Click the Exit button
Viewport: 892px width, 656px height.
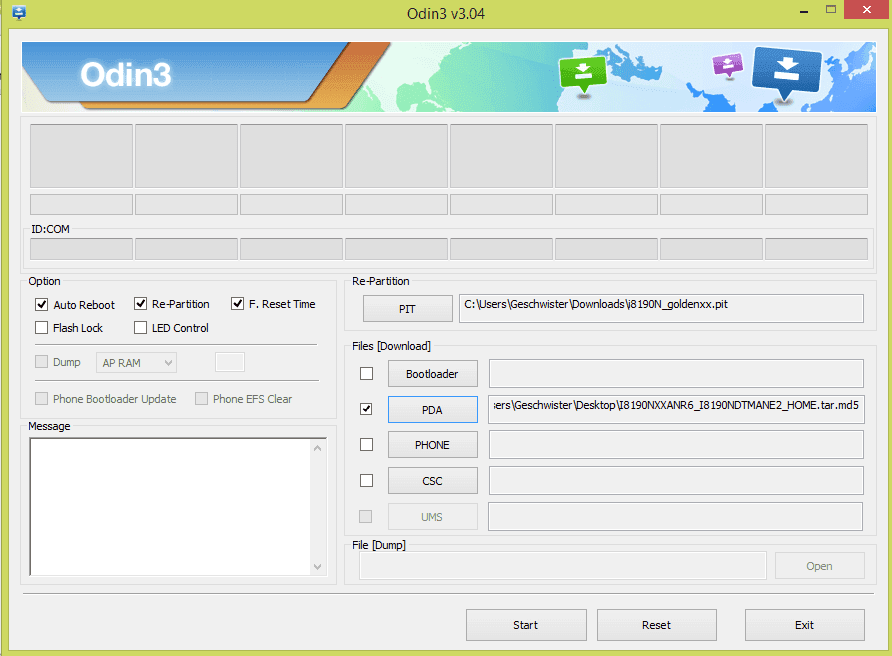click(805, 625)
